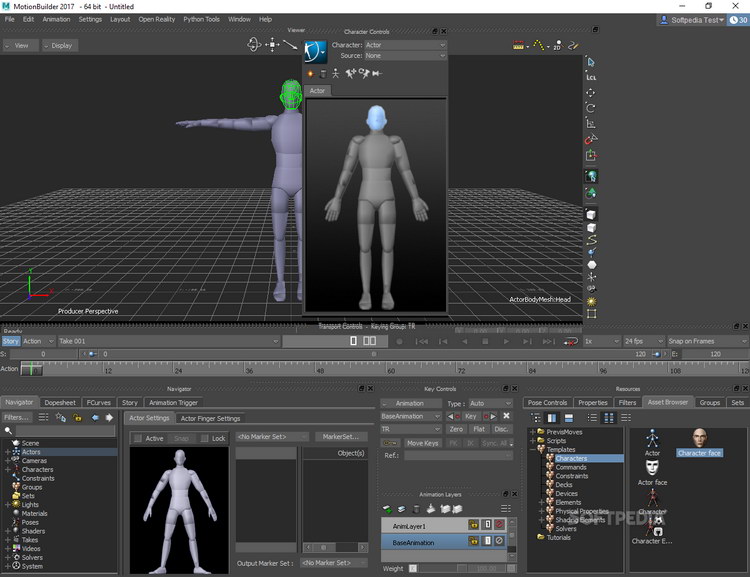The height and width of the screenshot is (577, 750).
Task: Select the Actor face asset icon
Action: (652, 467)
